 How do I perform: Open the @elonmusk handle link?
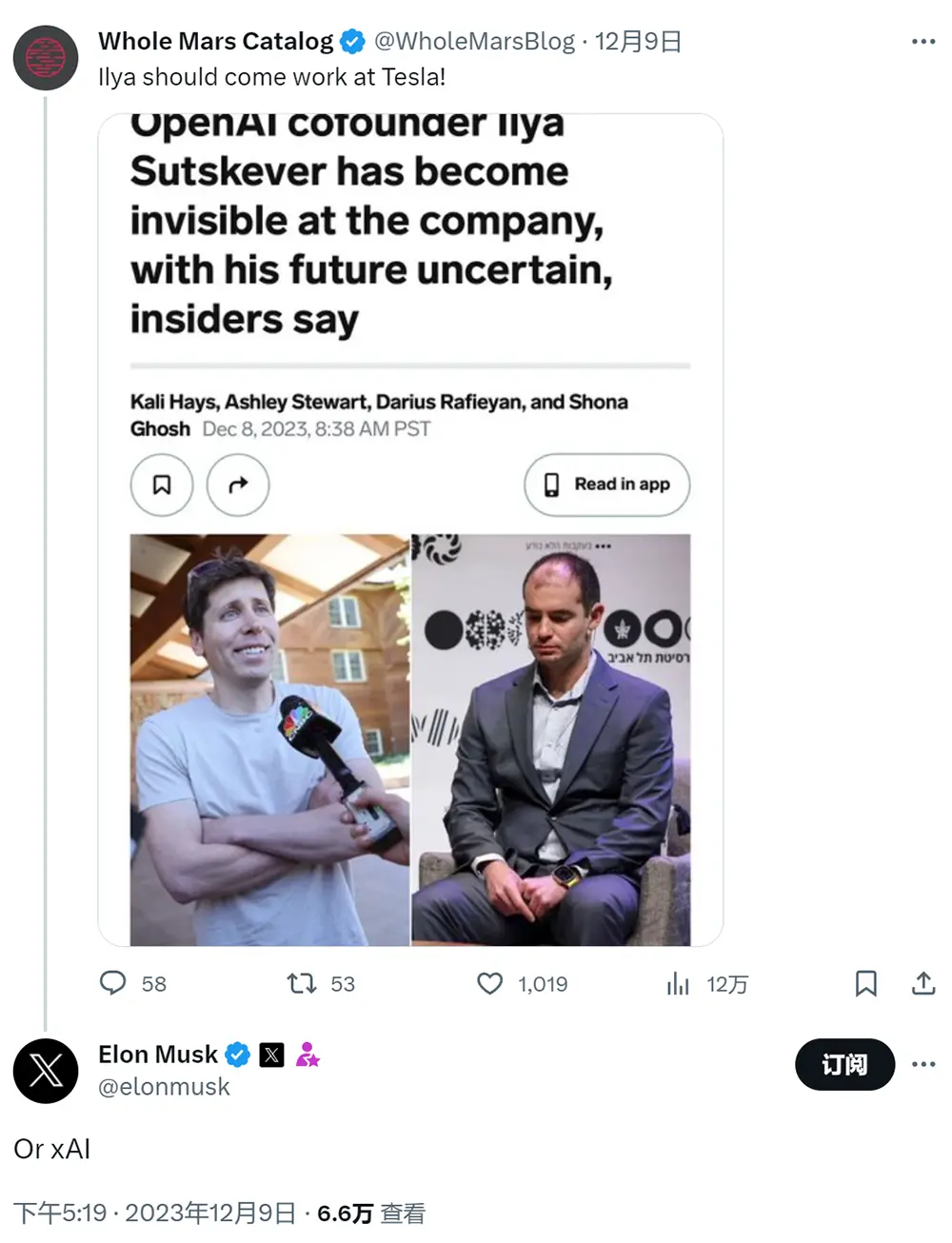[164, 1087]
